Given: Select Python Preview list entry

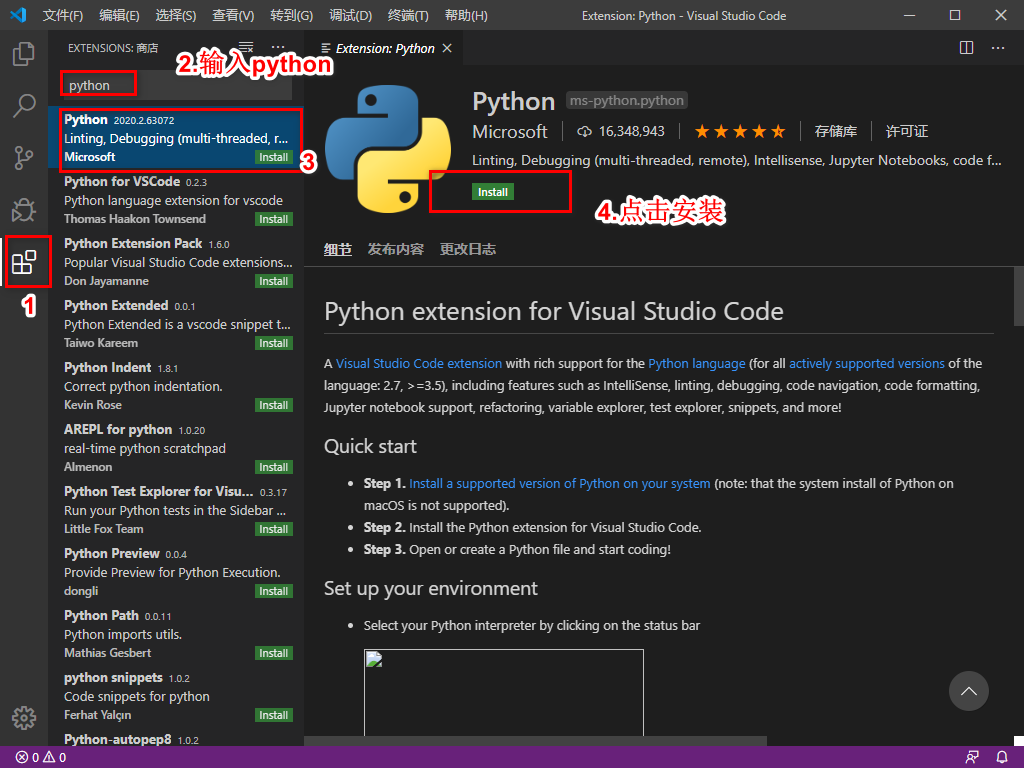Looking at the screenshot, I should (176, 572).
